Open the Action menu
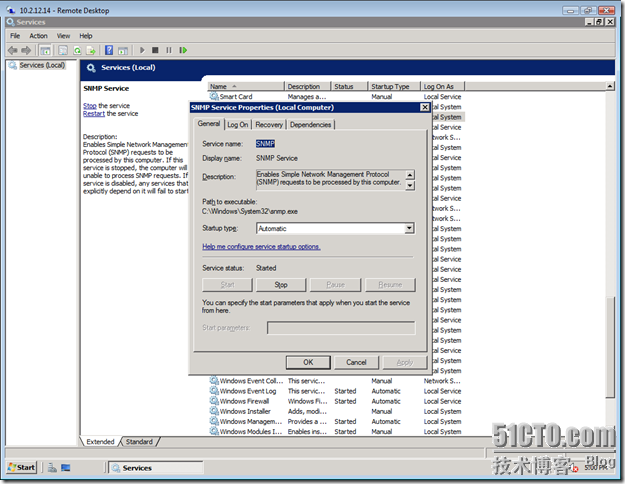Viewport: 625px width, 484px height. coord(38,36)
